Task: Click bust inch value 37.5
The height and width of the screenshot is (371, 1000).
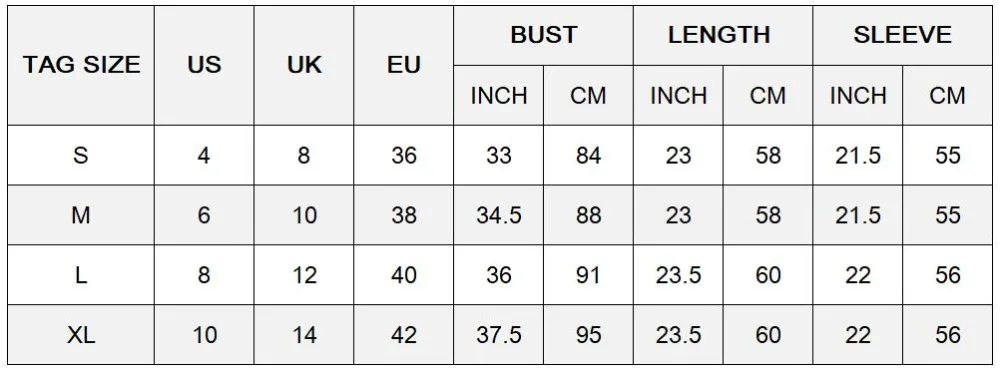Action: pyautogui.click(x=499, y=335)
